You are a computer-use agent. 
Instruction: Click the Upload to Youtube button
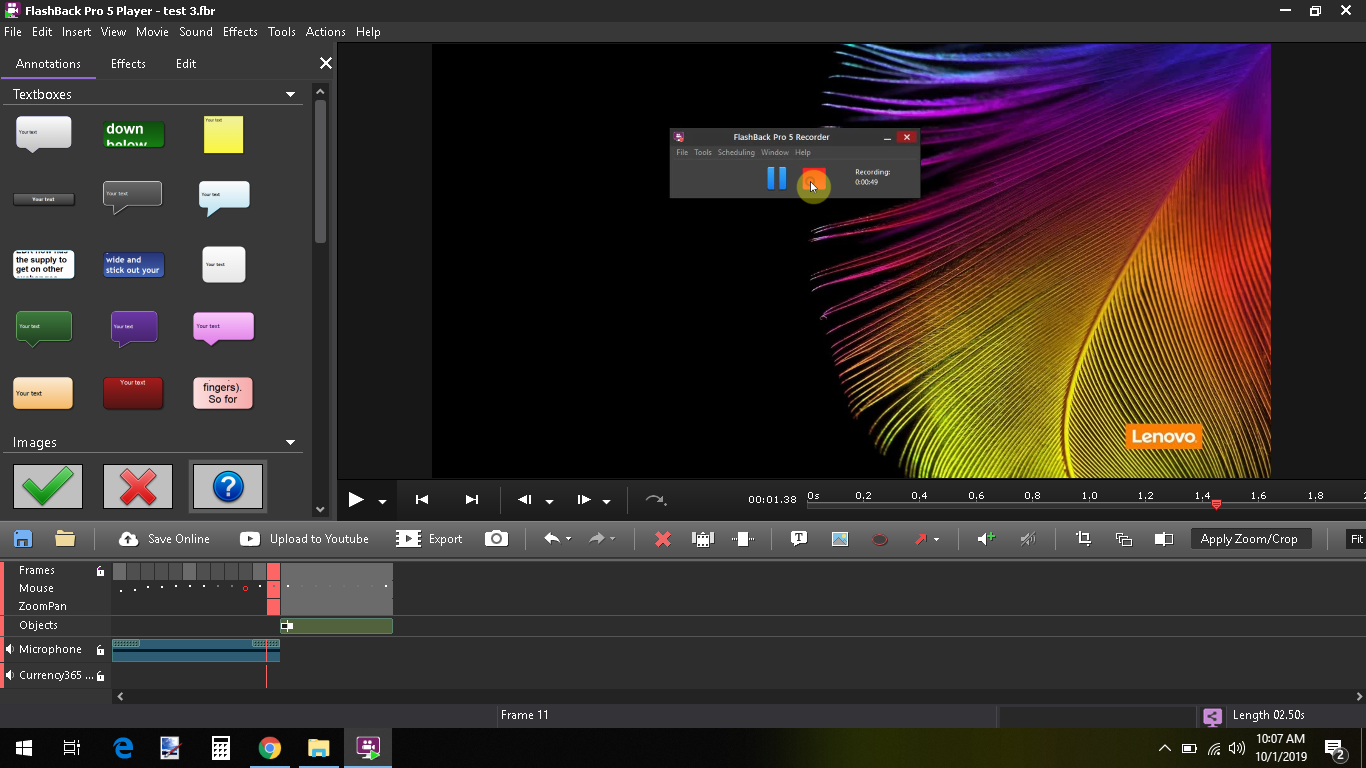click(305, 539)
